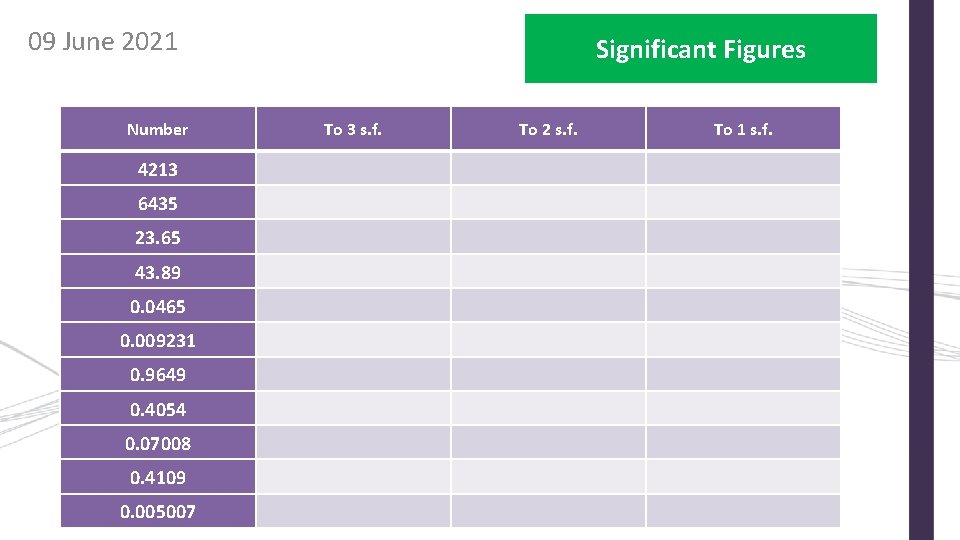Click the empty 3 s.f. cell for 4213

click(353, 169)
